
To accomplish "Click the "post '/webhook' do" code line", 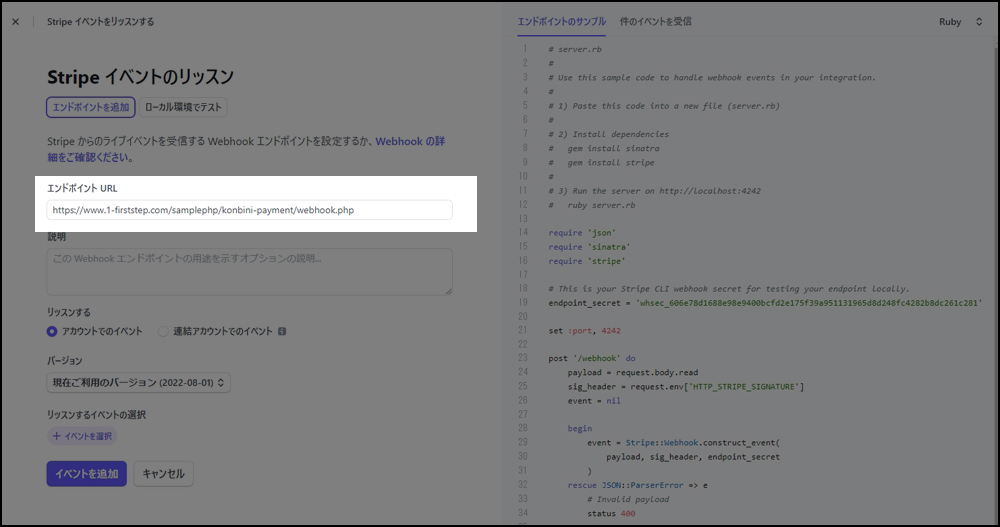I will [x=592, y=359].
